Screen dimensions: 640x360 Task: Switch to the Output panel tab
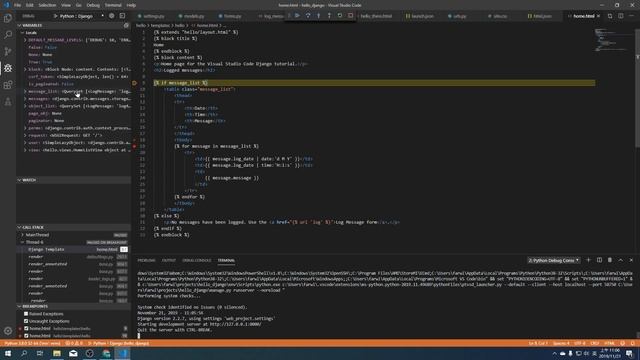point(169,260)
